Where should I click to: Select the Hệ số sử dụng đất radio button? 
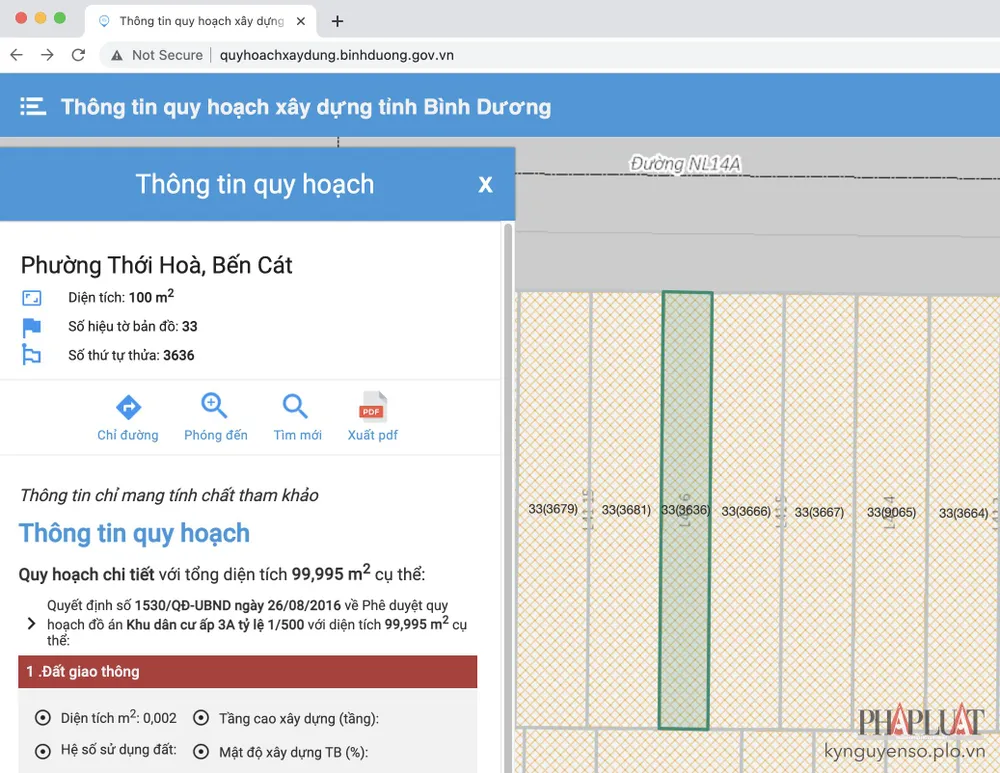[42, 751]
